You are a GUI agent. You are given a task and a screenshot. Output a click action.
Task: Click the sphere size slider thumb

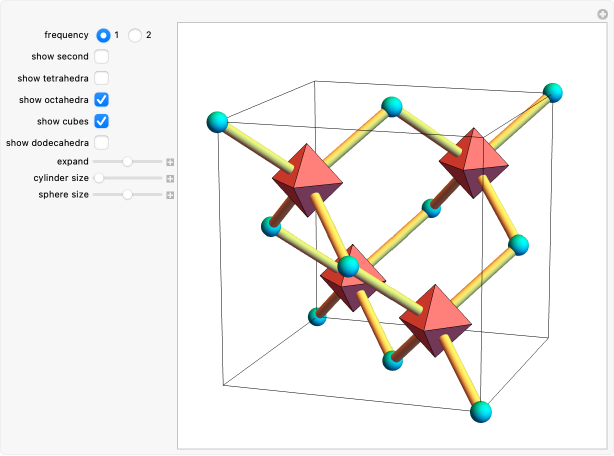[127, 195]
